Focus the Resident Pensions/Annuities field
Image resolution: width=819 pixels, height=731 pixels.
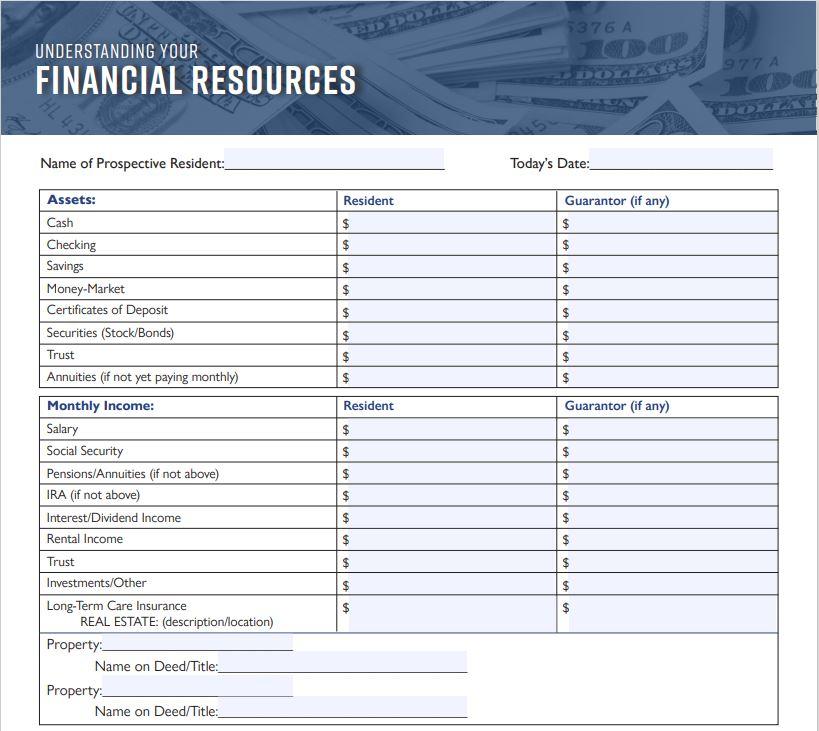452,473
